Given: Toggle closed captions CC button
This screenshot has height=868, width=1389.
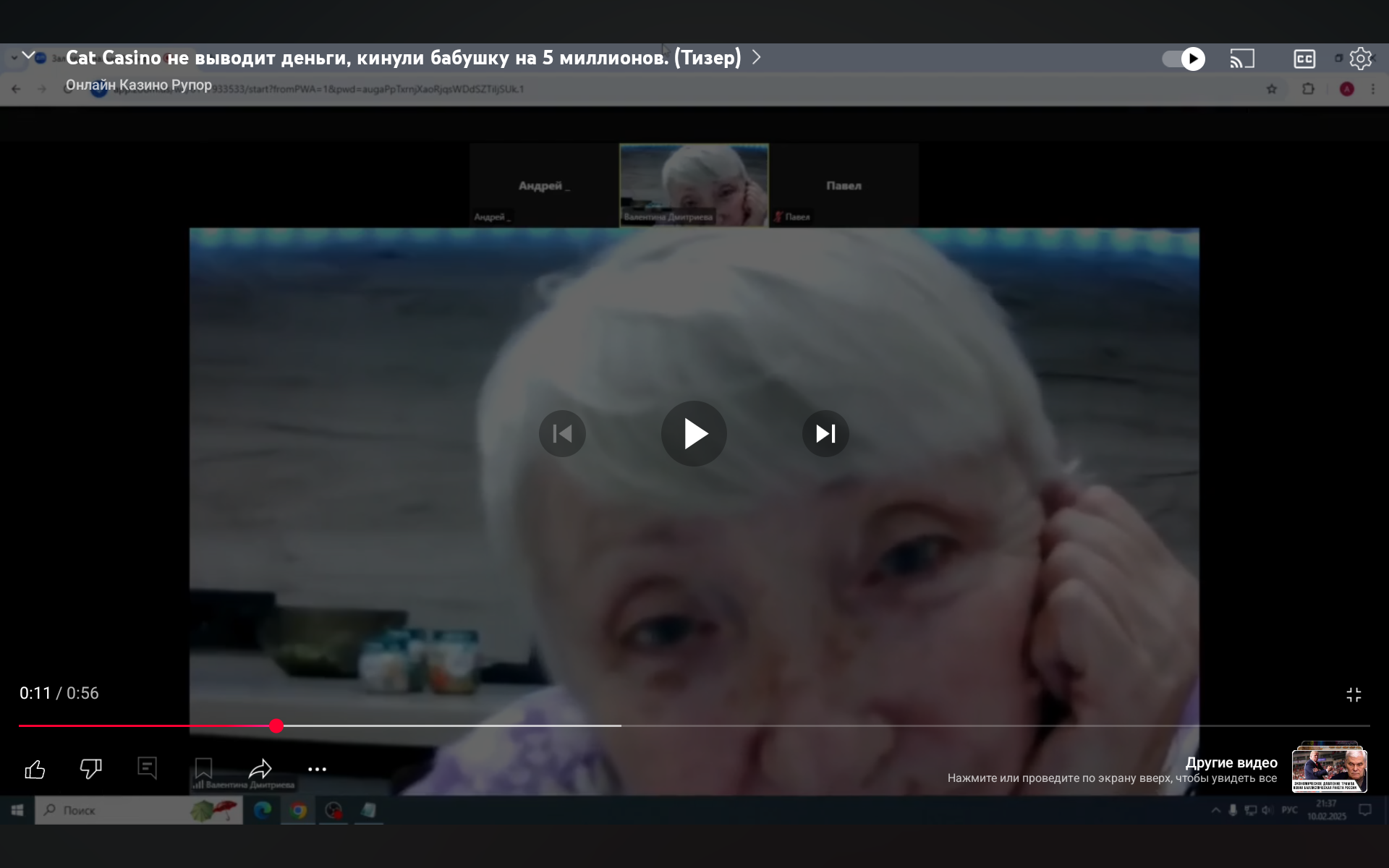Looking at the screenshot, I should 1304,59.
